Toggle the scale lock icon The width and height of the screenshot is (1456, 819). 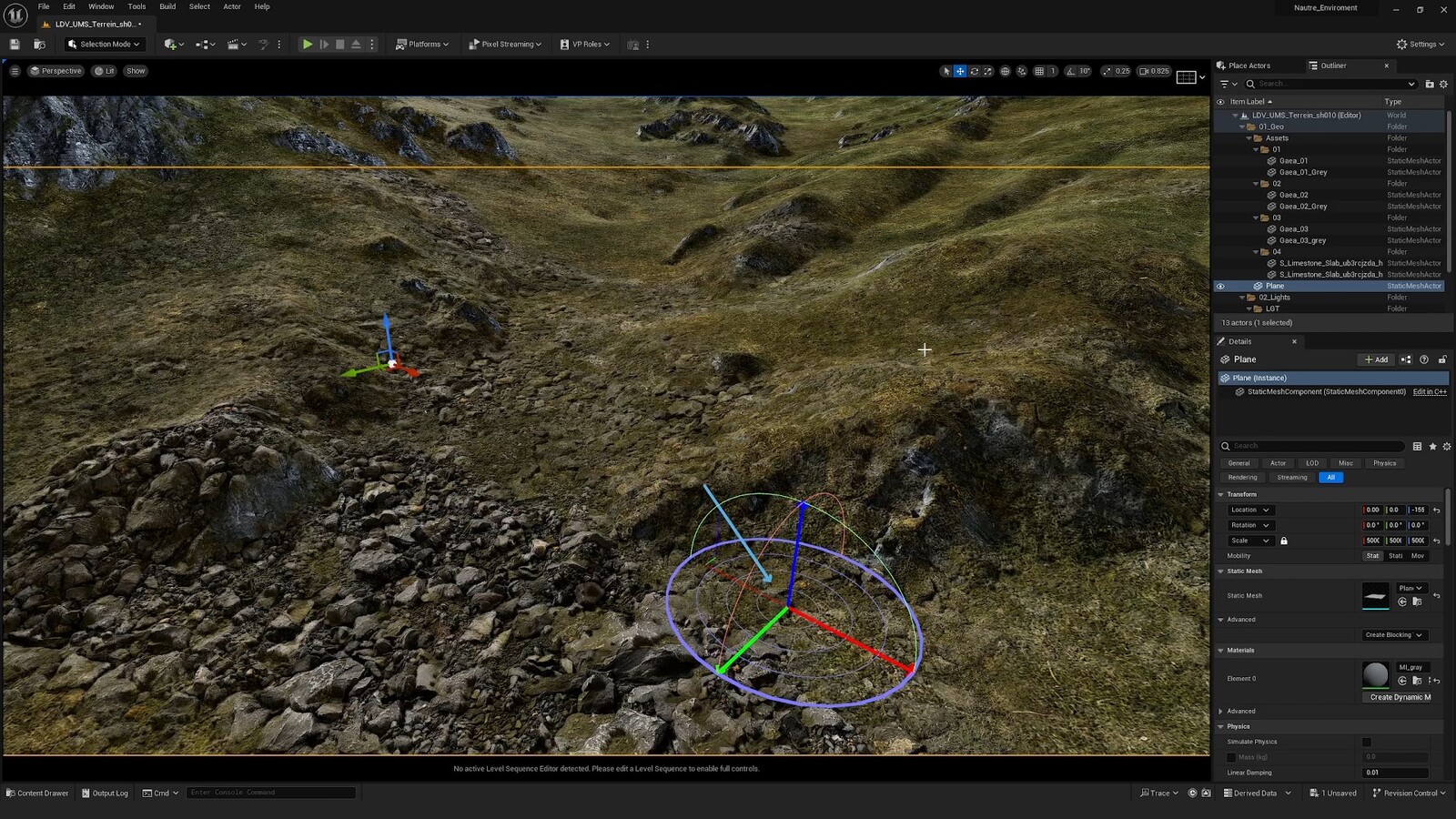(1284, 541)
